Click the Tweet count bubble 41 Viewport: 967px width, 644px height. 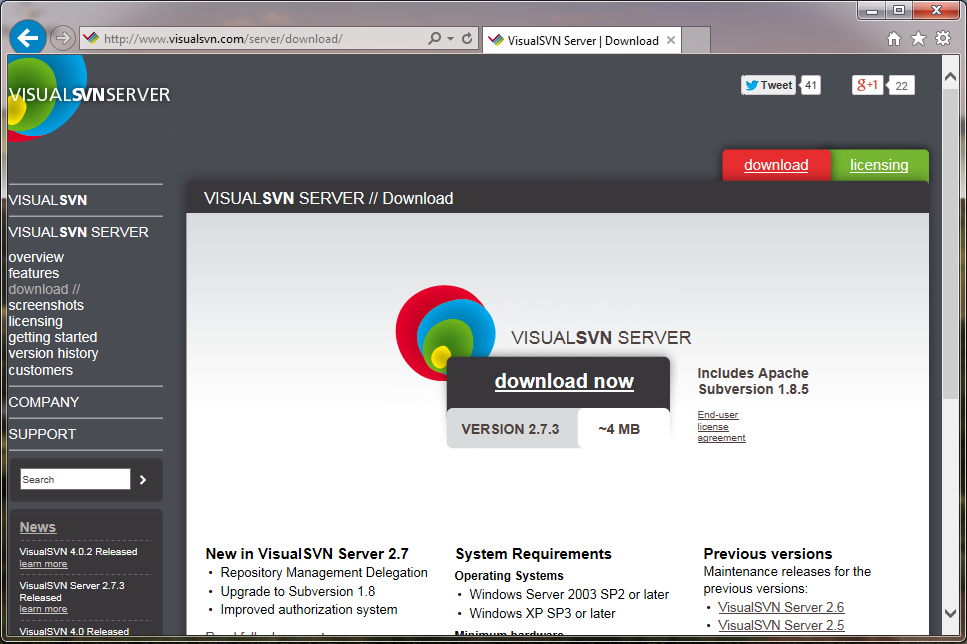click(x=810, y=85)
